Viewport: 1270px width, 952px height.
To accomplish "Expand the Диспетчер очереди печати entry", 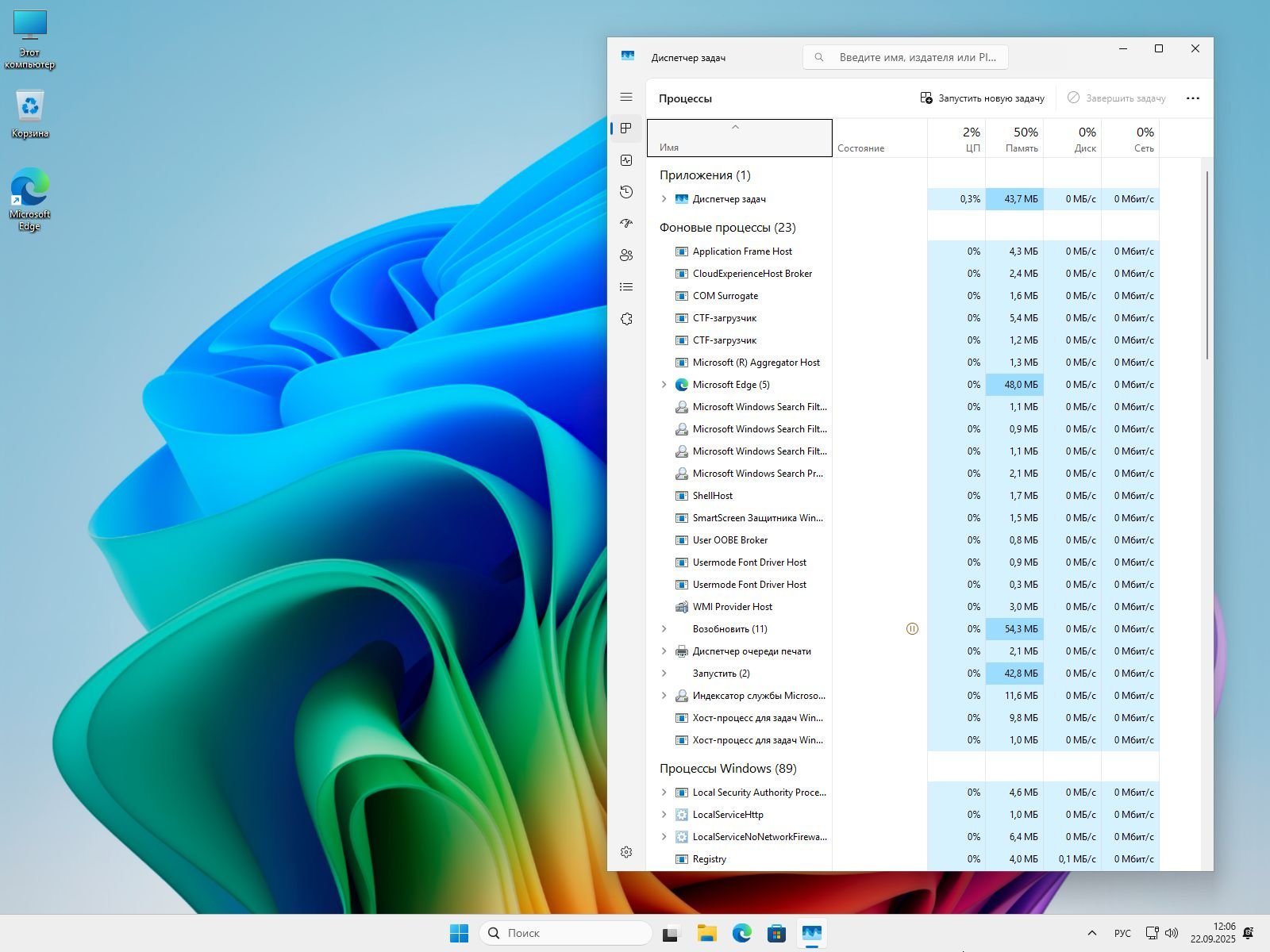I will coord(664,651).
